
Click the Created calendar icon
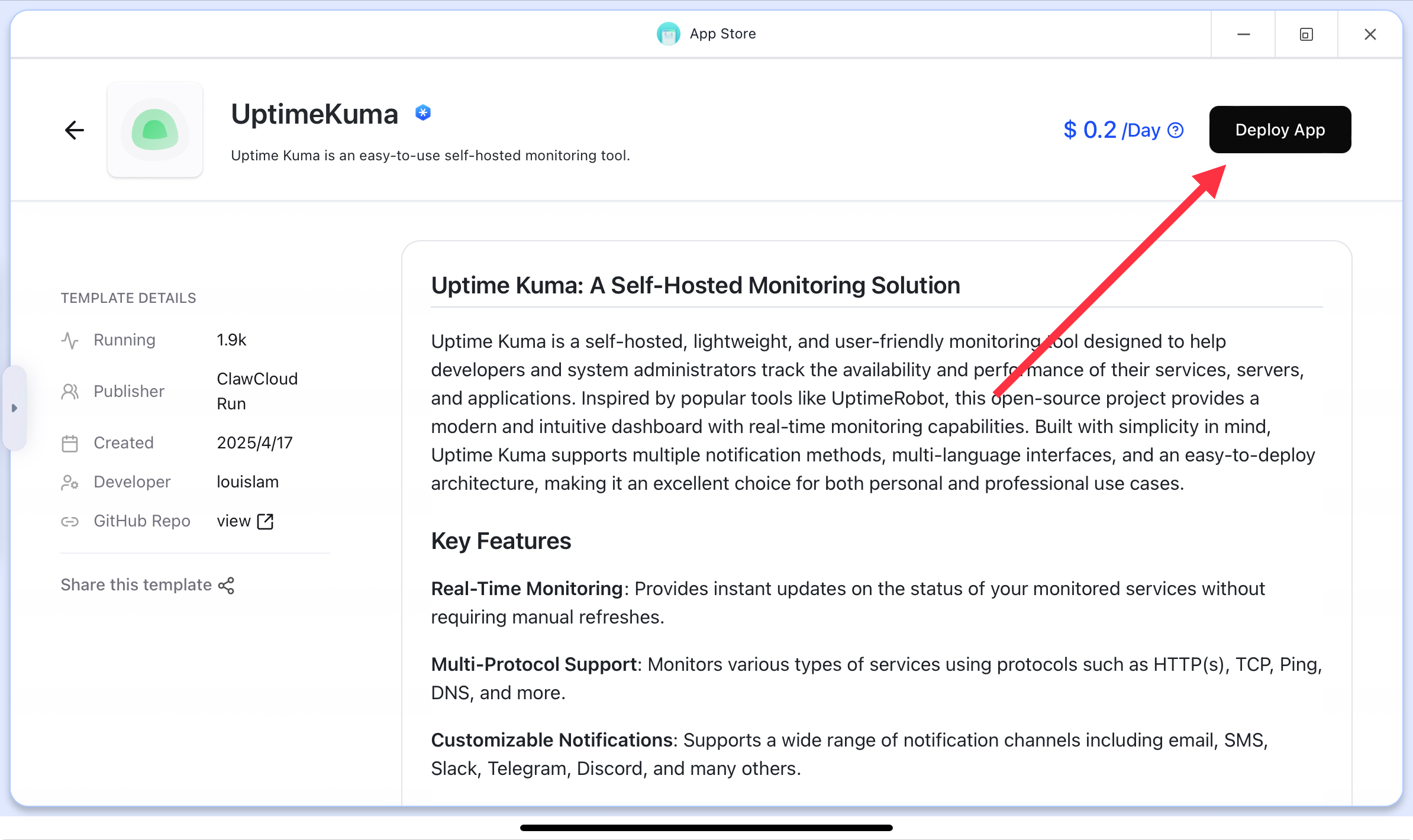(x=70, y=443)
